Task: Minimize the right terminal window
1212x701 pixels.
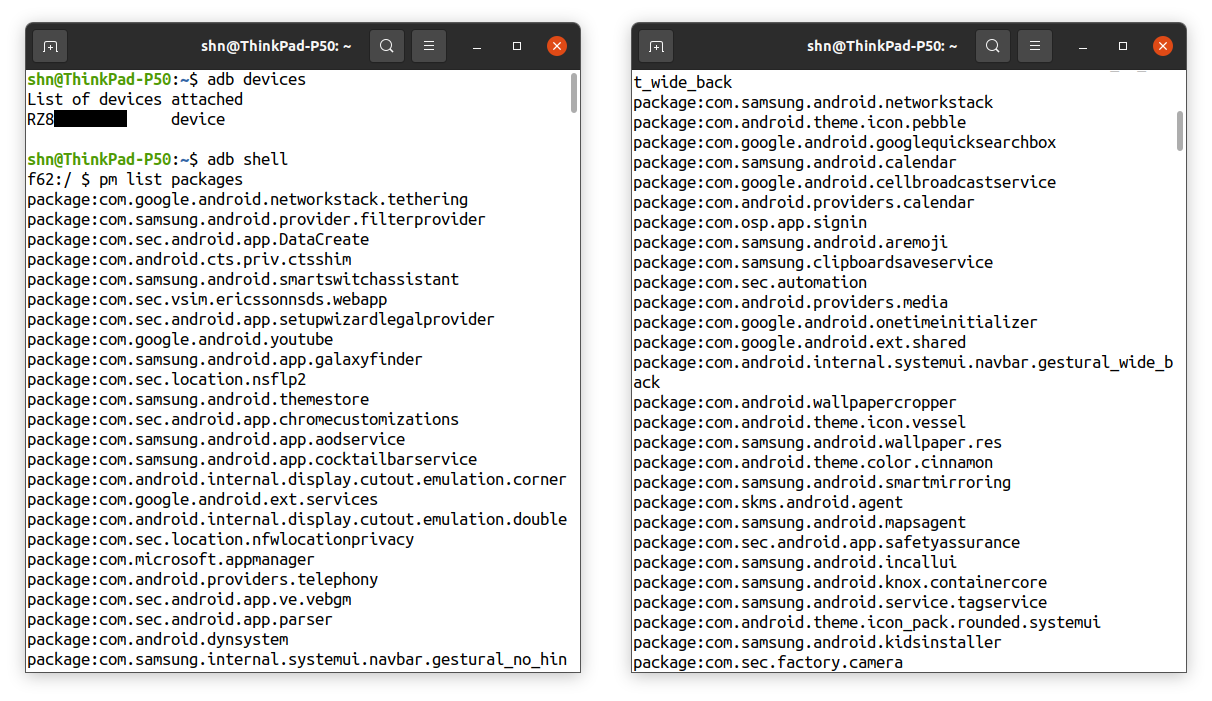Action: 1083,46
